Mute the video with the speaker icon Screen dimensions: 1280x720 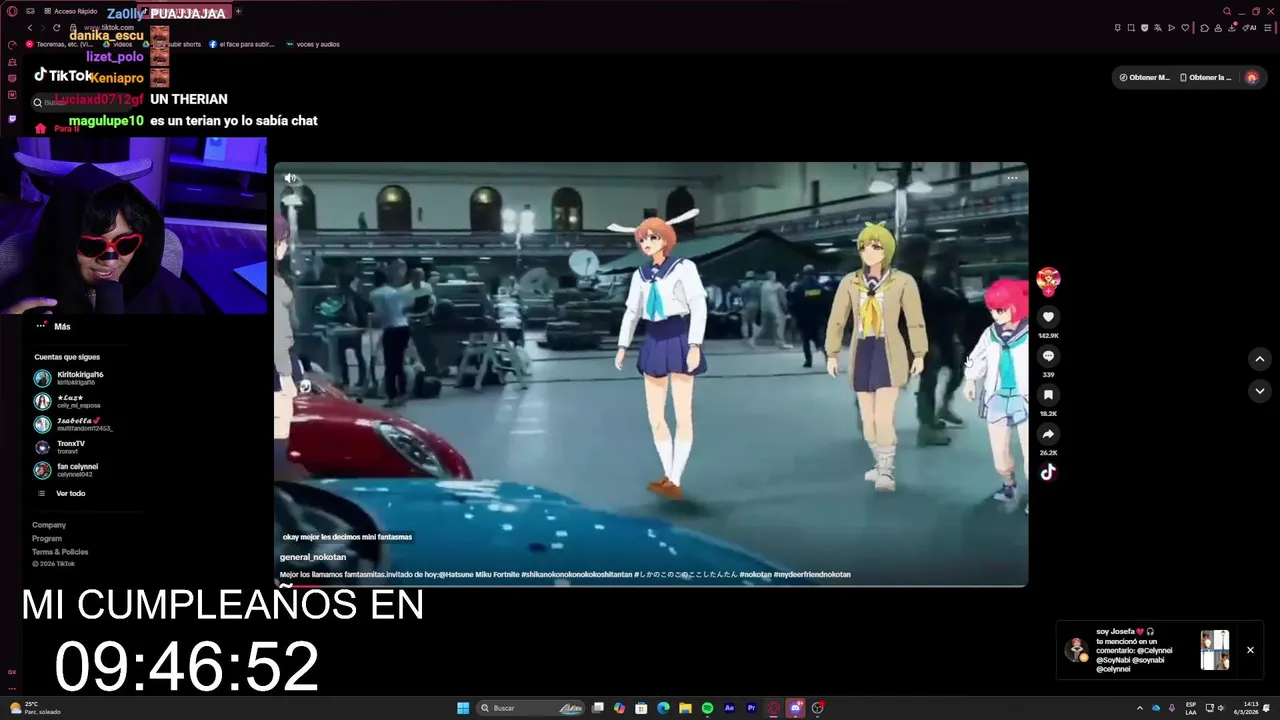tap(290, 178)
